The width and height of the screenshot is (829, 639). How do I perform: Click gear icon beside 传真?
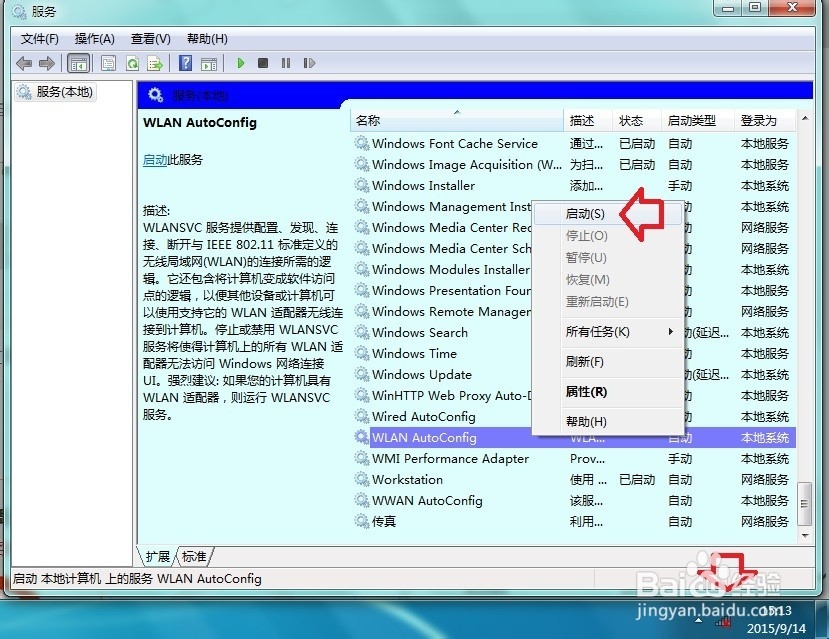(362, 521)
